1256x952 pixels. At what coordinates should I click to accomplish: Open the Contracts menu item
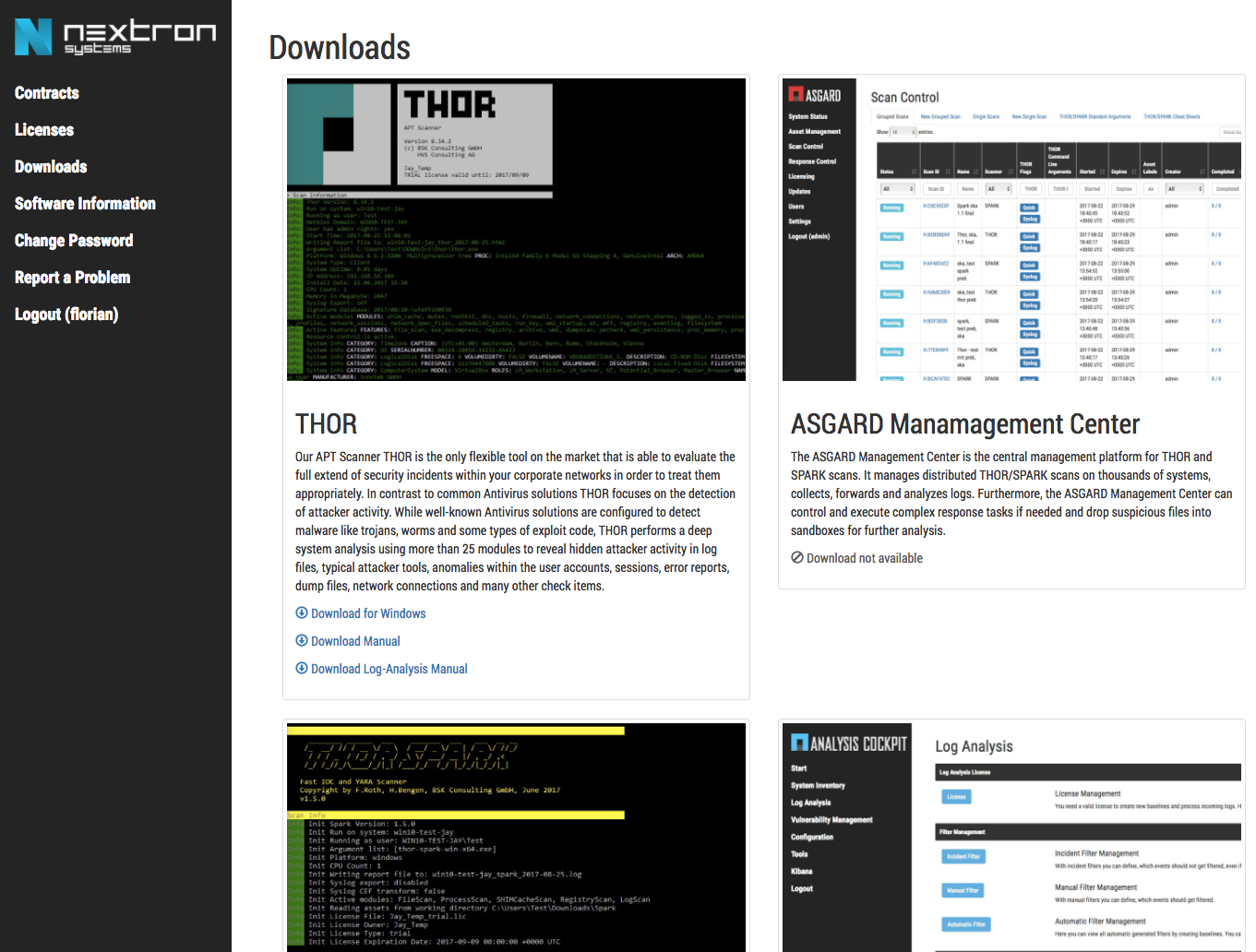click(47, 93)
